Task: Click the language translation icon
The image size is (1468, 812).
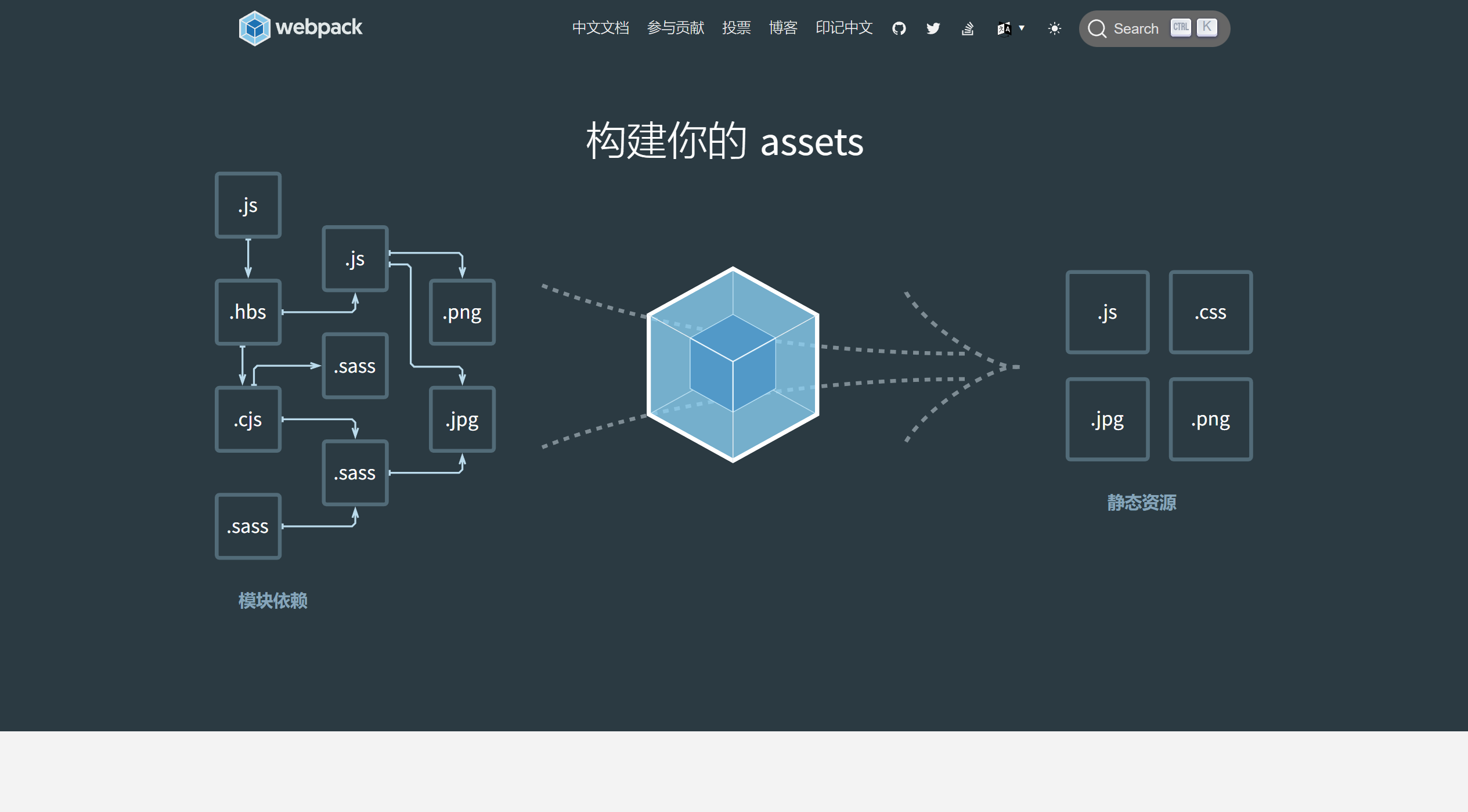Action: click(x=1004, y=28)
